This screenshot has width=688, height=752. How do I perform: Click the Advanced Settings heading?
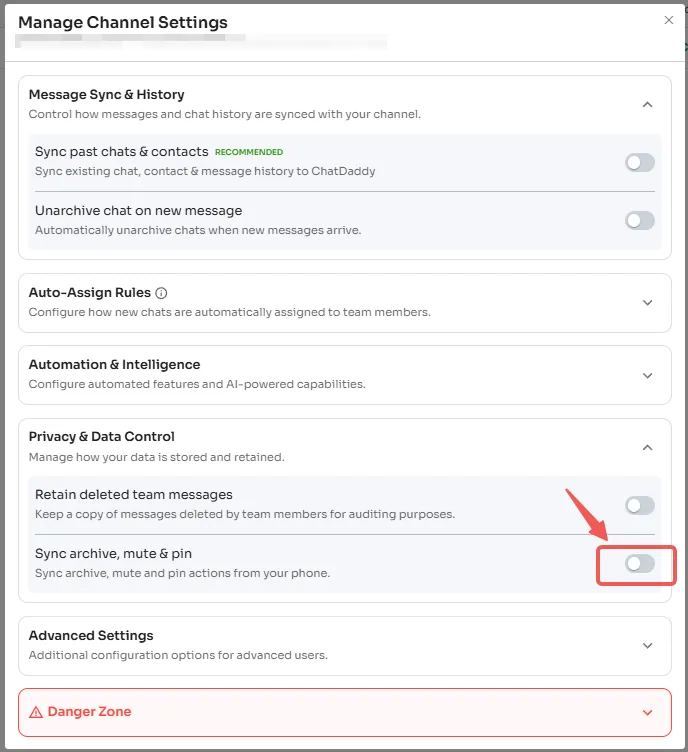[x=91, y=636]
